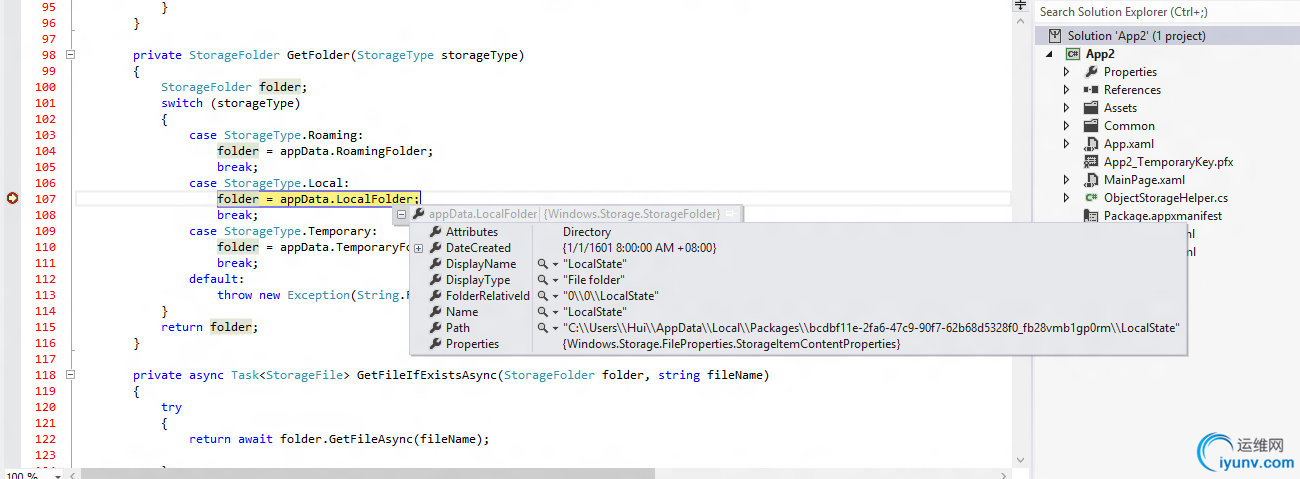
Task: Remove the breakpoint glyph on line 107
Action: point(12,199)
